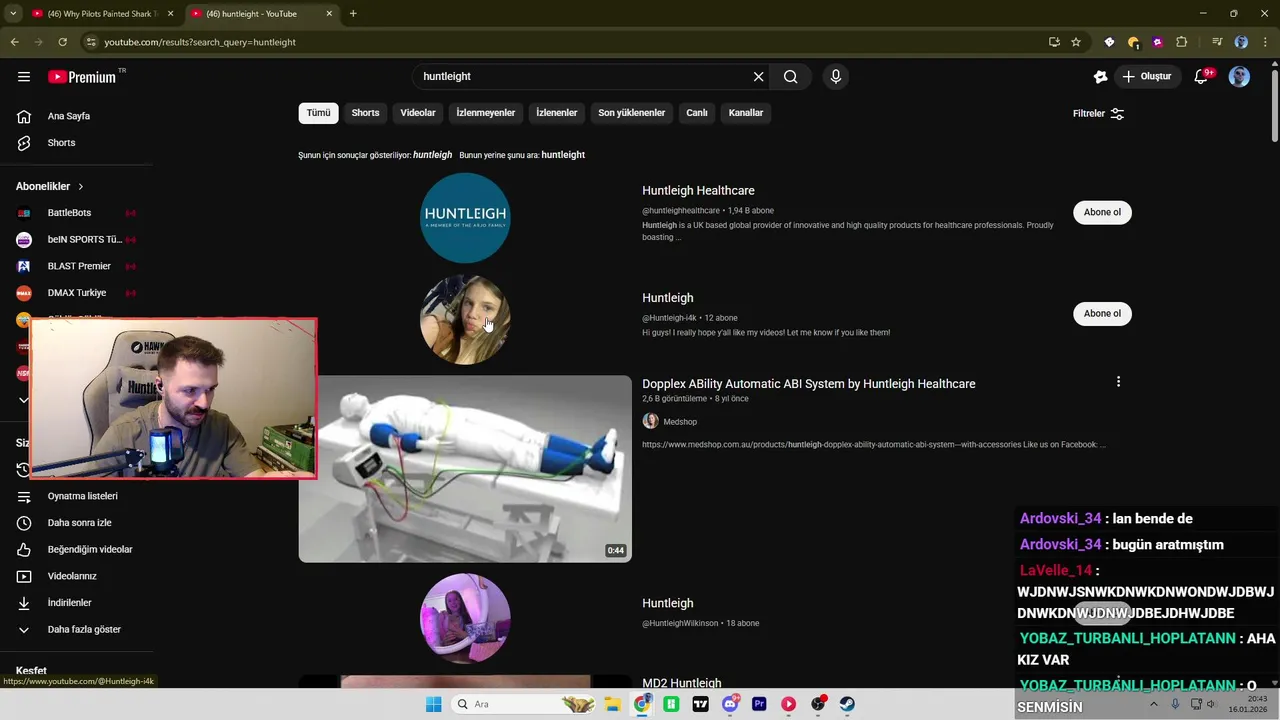Image resolution: width=1280 pixels, height=720 pixels.
Task: Open a new Chrome tab
Action: (x=353, y=14)
